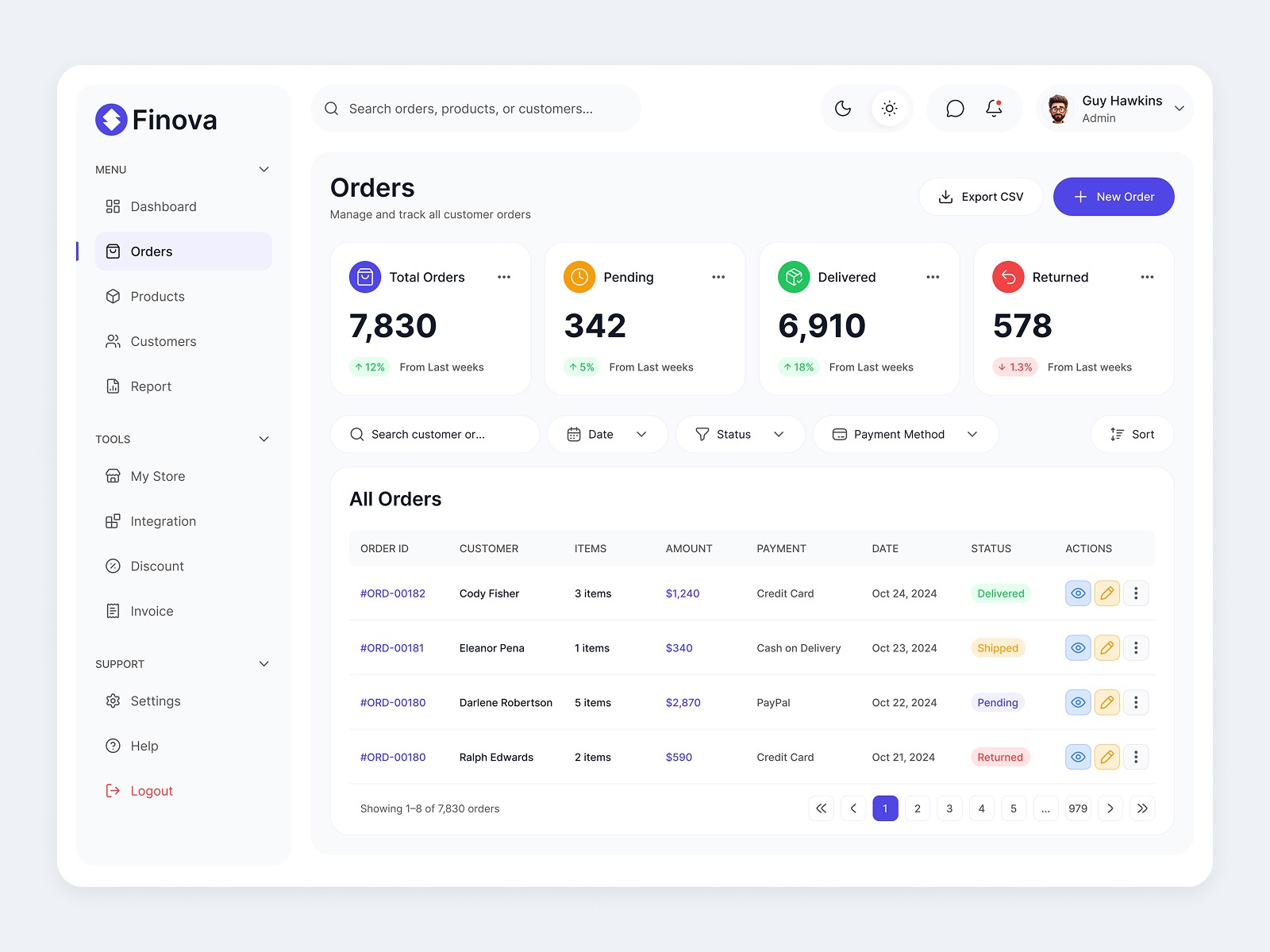Jump to first page of orders
Screen dimensions: 1270x952
[822, 808]
